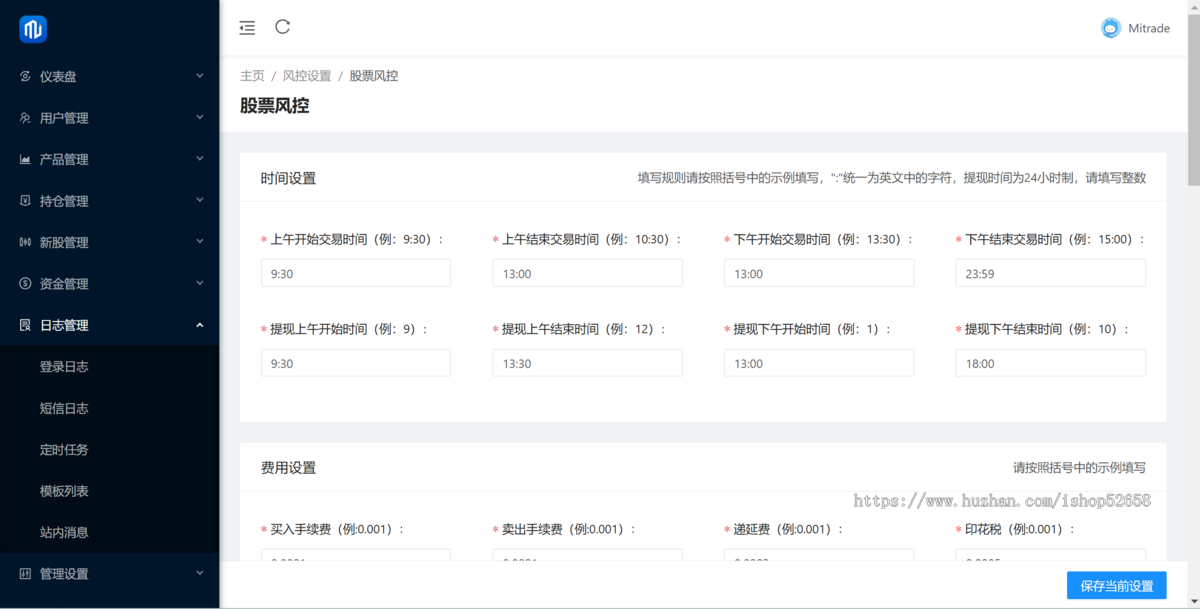This screenshot has height=609, width=1200.
Task: Expand the 管理设置 menu chevron
Action: [x=199, y=574]
